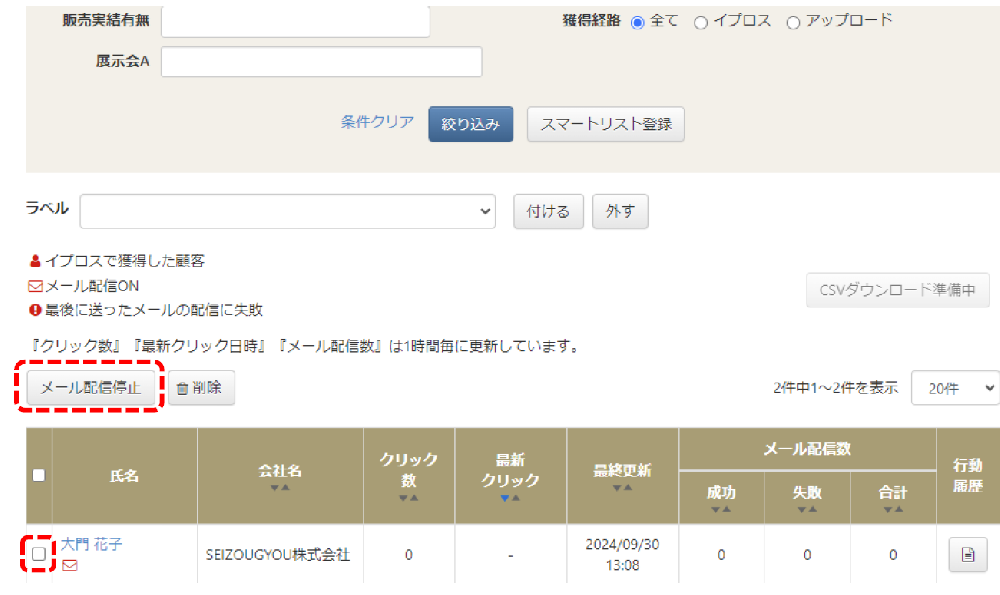Check the select-all checkbox in table header

tap(39, 476)
